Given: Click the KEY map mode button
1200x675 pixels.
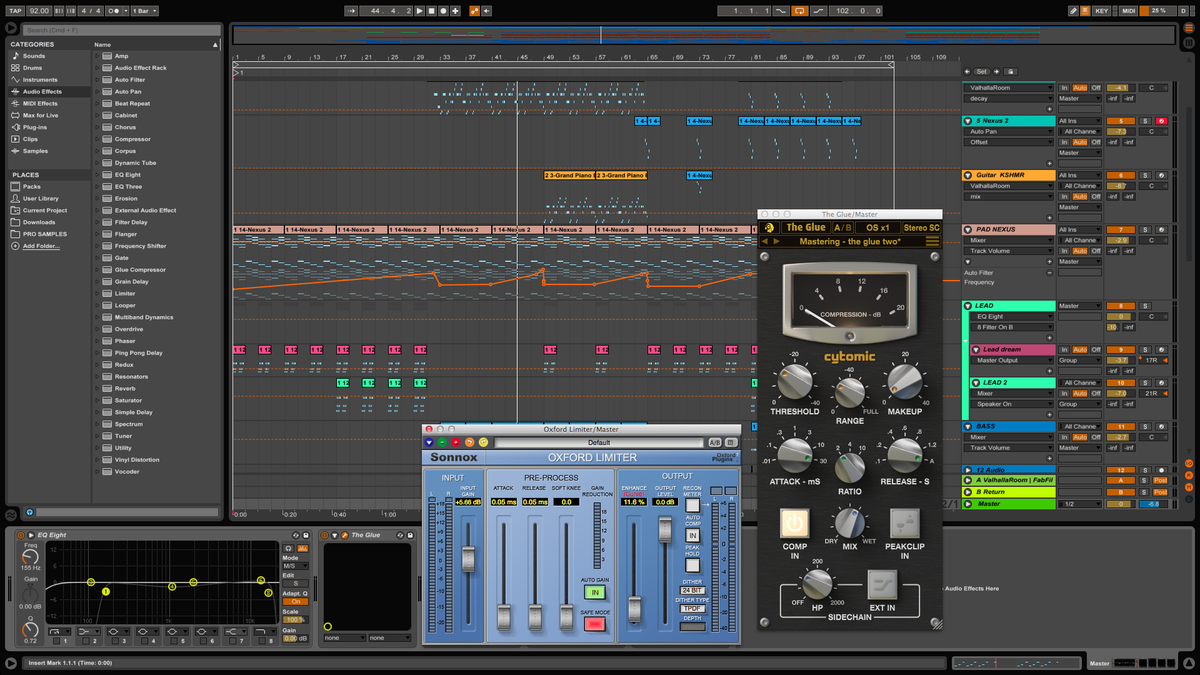Looking at the screenshot, I should pos(1101,10).
